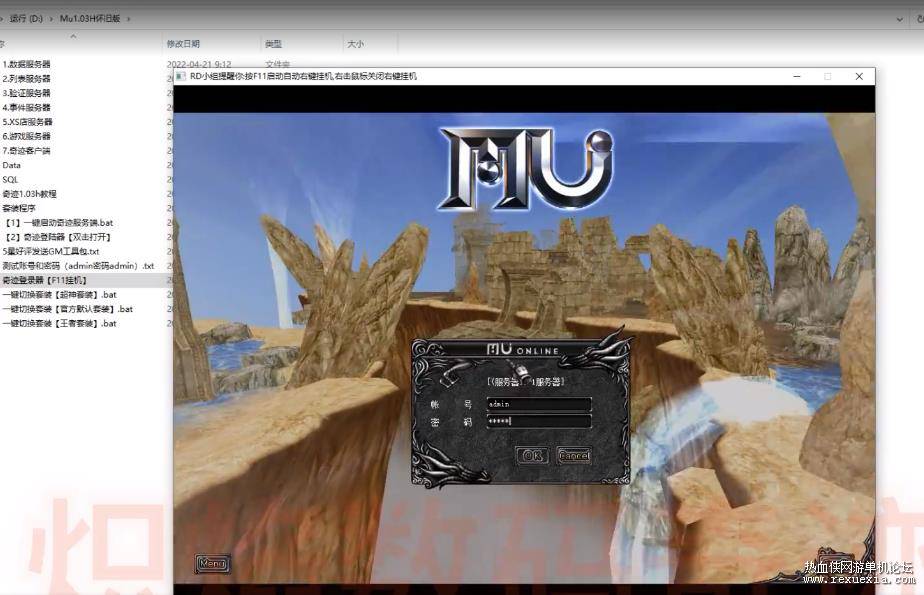
Task: Sort by 修改日期 column header
Action: pos(183,44)
